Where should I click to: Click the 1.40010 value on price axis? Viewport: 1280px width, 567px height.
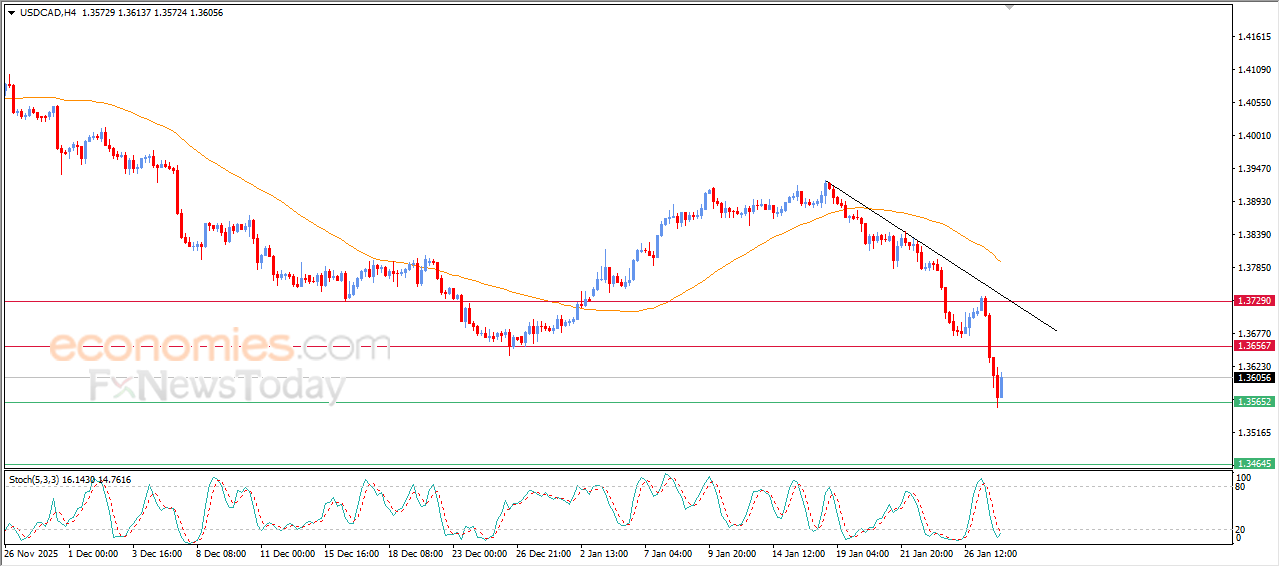pyautogui.click(x=1253, y=136)
